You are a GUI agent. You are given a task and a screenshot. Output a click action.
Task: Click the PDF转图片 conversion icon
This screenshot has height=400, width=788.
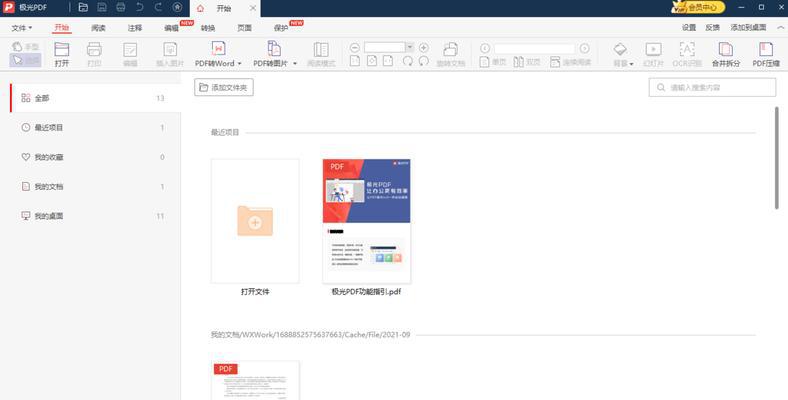274,49
